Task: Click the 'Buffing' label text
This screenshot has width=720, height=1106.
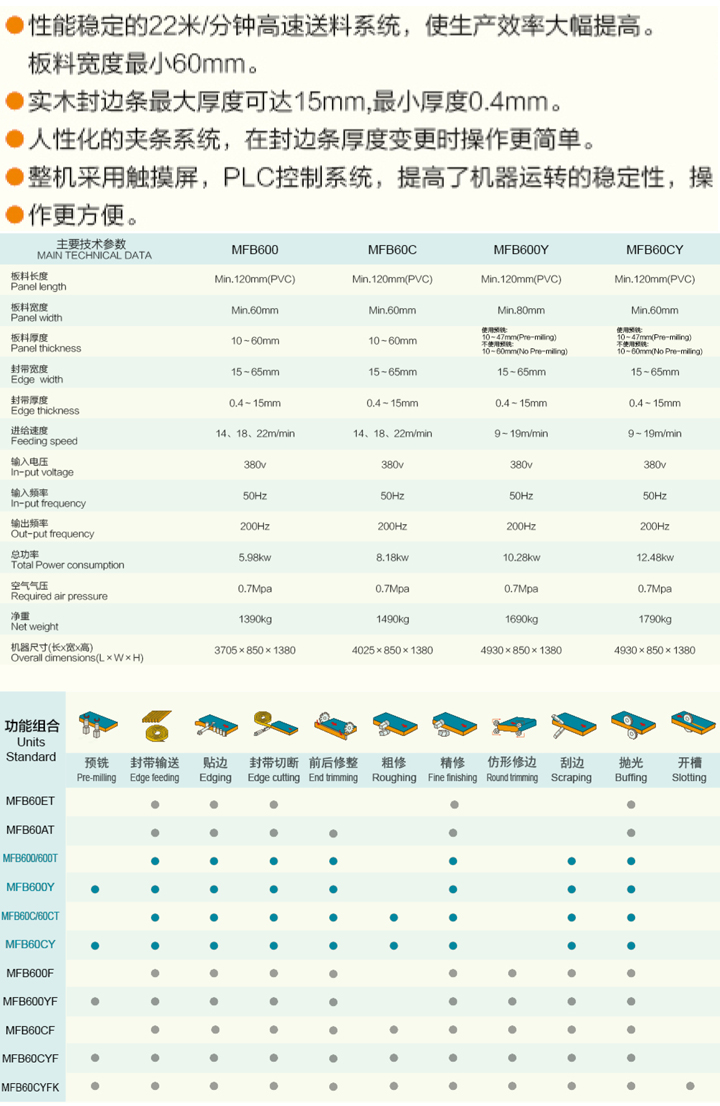Action: [x=630, y=777]
